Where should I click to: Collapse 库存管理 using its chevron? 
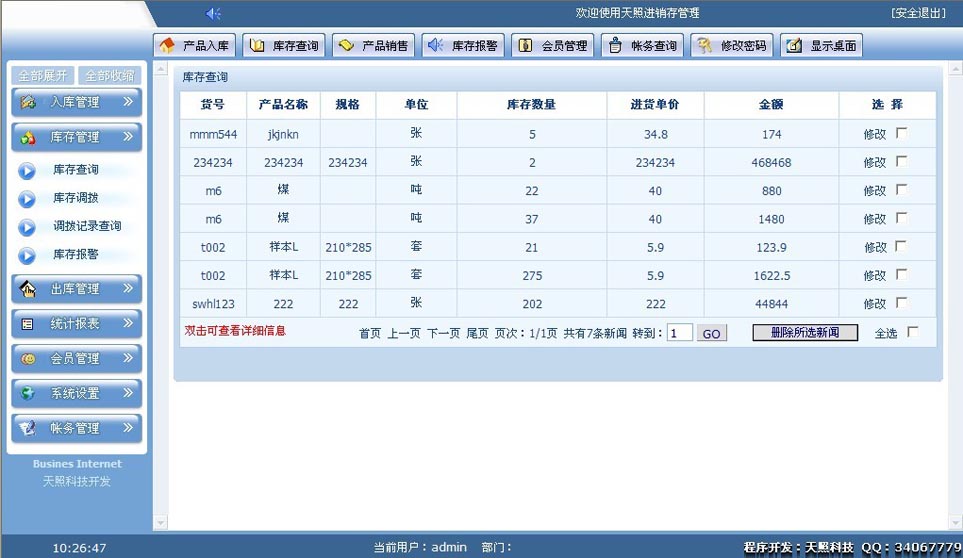click(x=128, y=136)
